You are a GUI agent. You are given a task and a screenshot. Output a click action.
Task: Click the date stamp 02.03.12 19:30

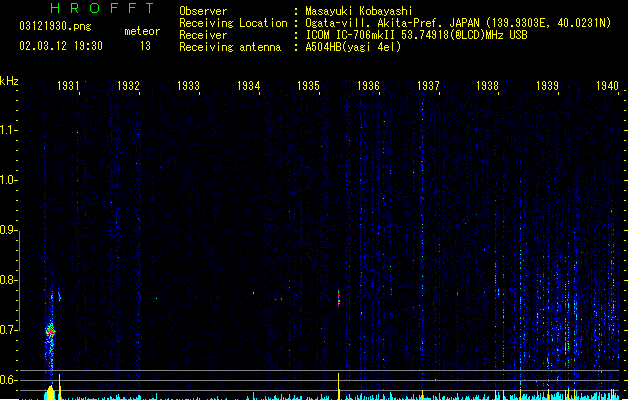(61, 46)
